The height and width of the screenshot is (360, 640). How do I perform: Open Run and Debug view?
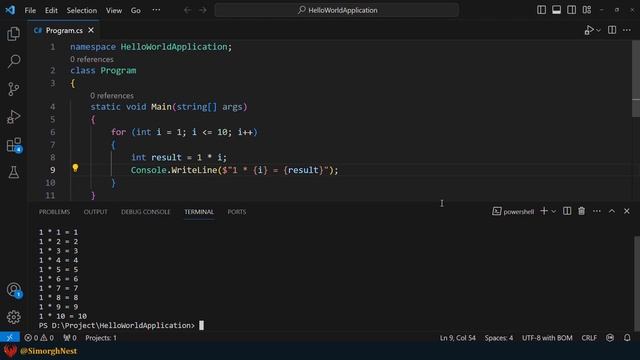(x=13, y=117)
